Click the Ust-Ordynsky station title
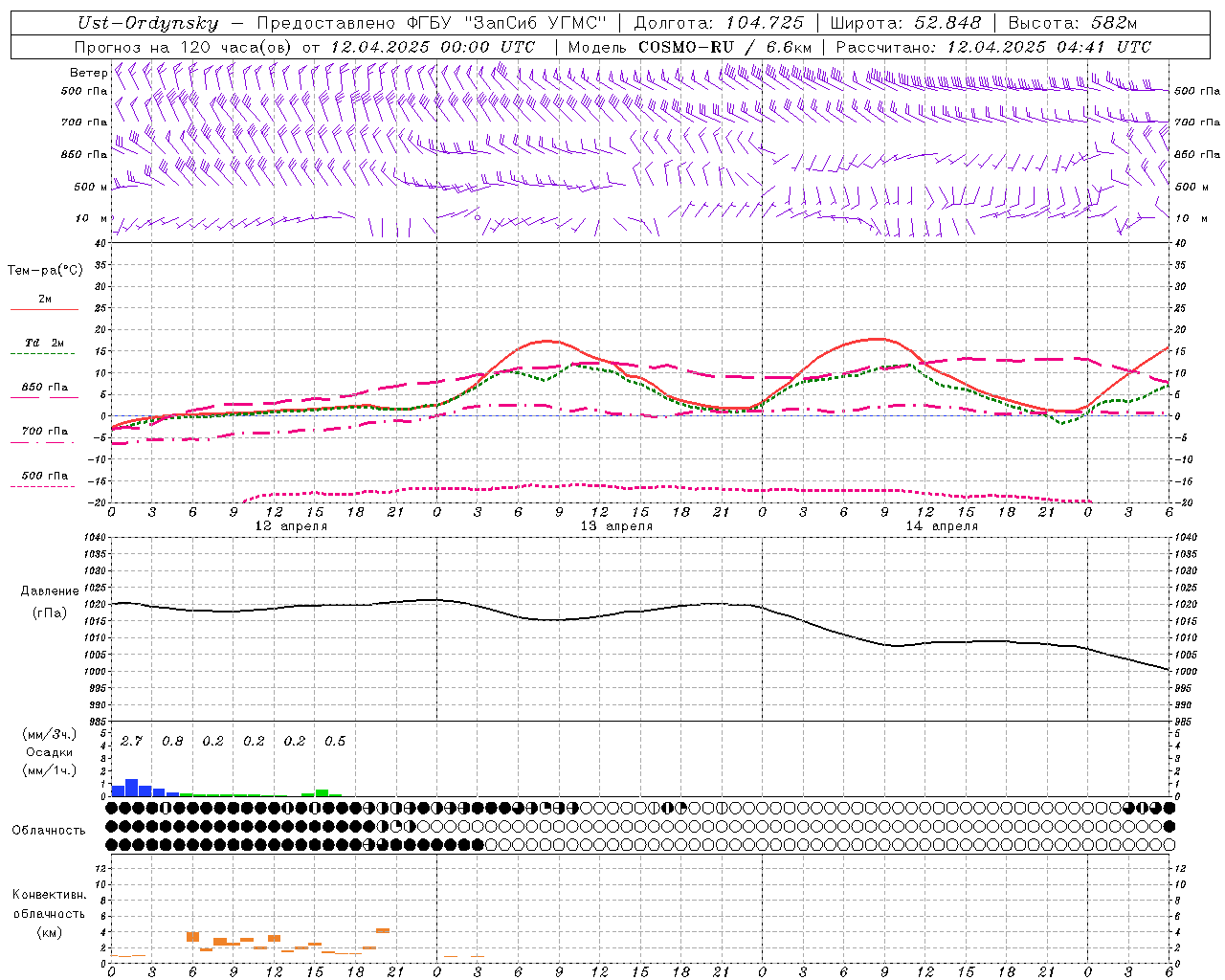The height and width of the screenshot is (980, 1225). [x=147, y=23]
